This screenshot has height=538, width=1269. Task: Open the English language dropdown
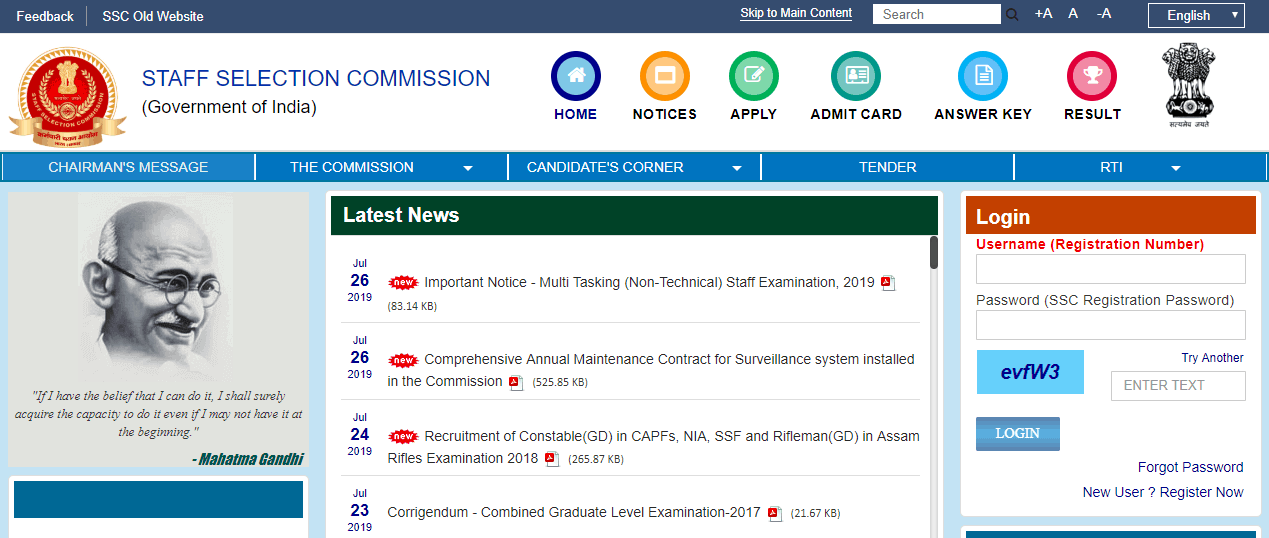point(1196,15)
